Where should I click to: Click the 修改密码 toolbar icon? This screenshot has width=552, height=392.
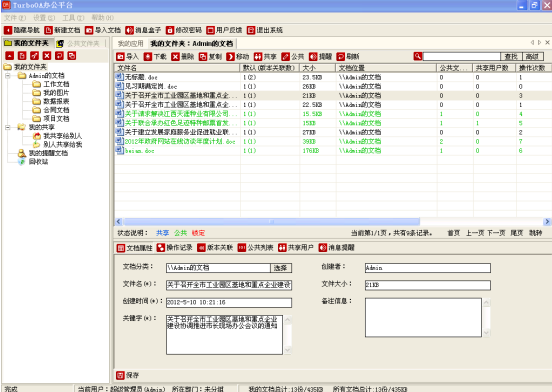coord(170,30)
